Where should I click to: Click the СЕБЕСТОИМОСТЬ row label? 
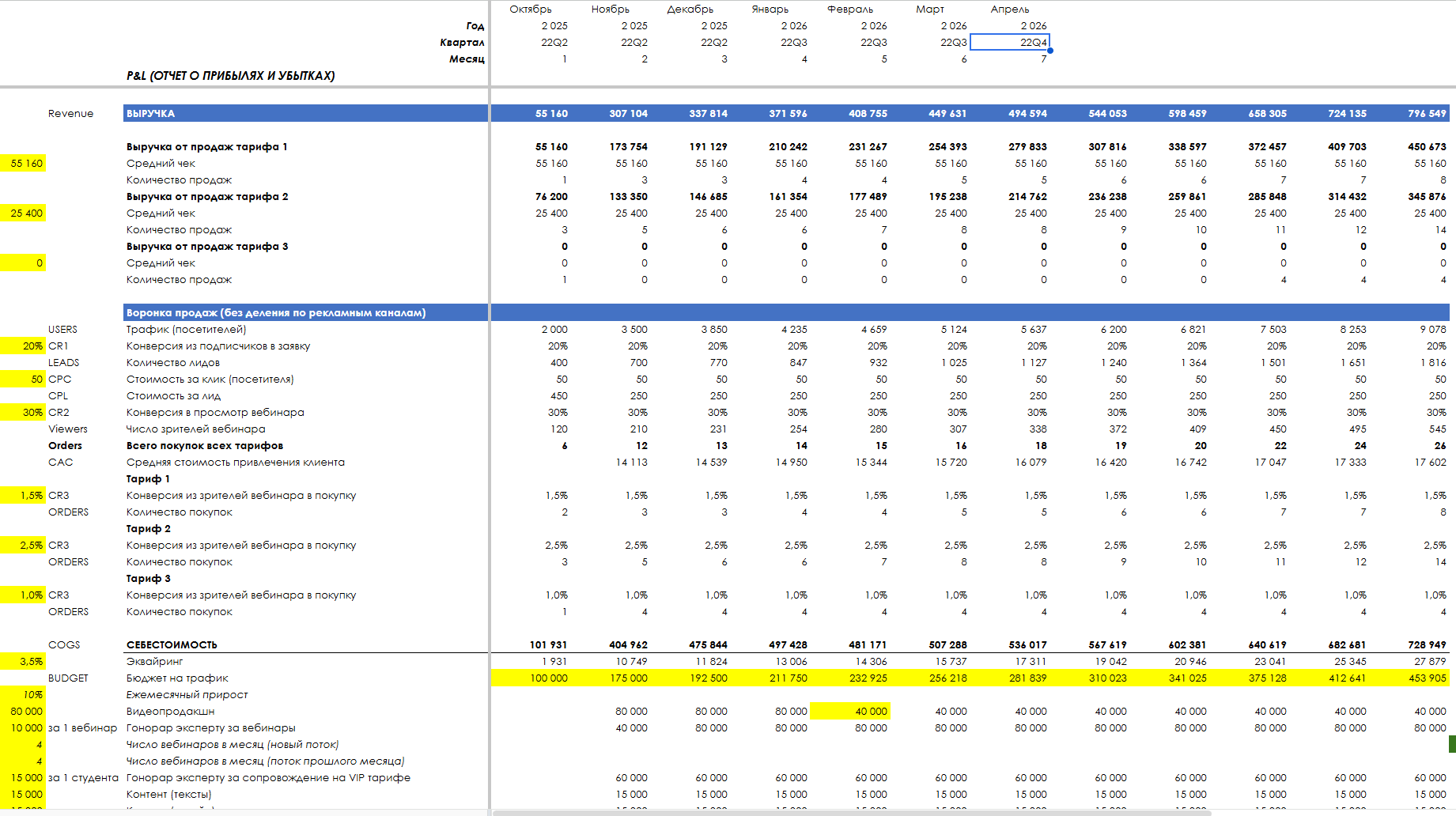click(x=172, y=645)
